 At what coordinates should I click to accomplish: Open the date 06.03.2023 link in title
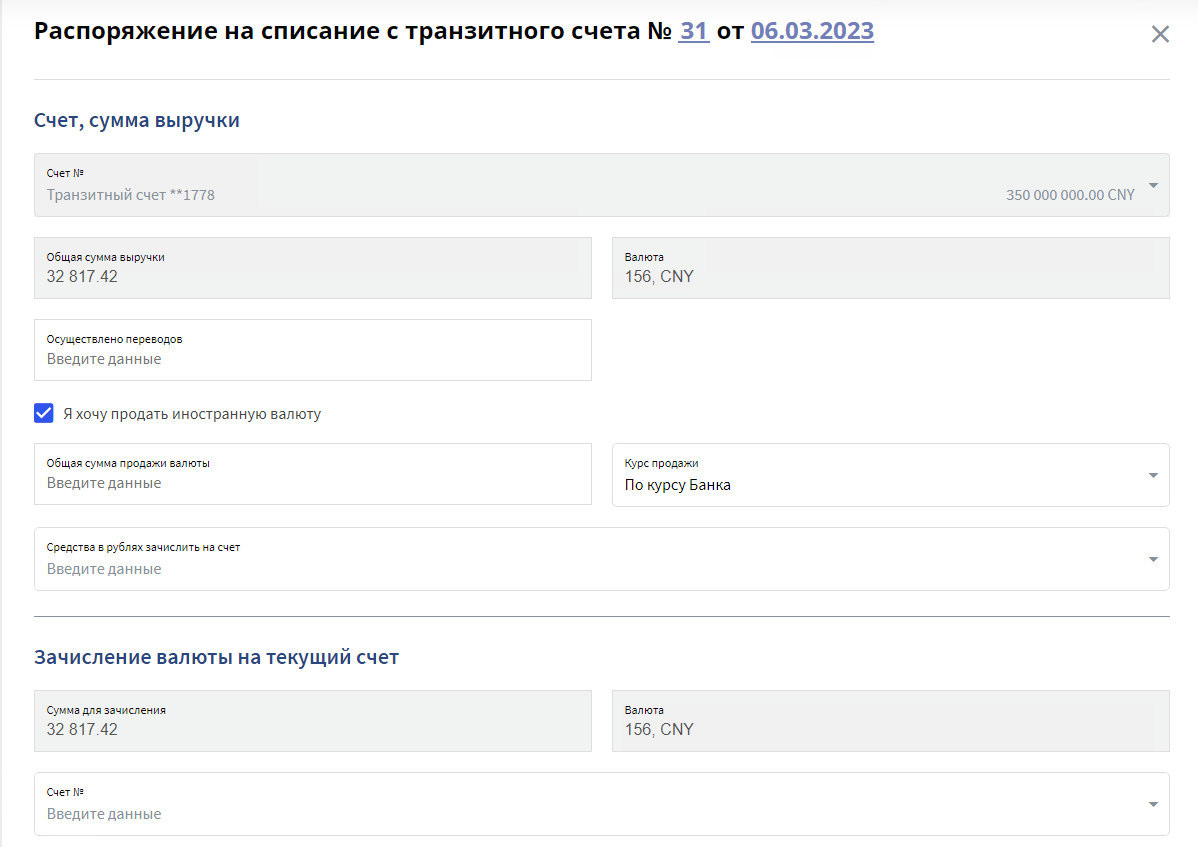[x=812, y=31]
